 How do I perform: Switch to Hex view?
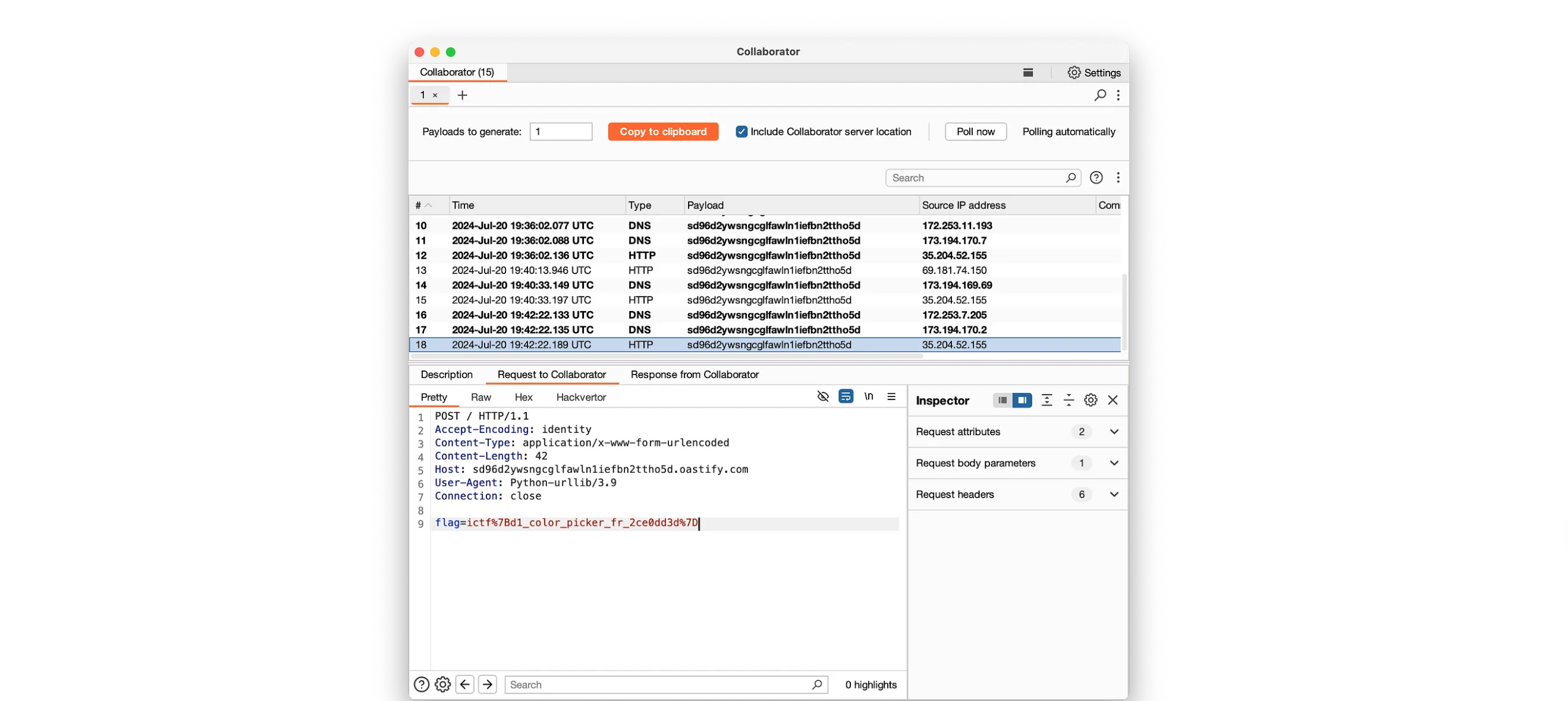523,397
